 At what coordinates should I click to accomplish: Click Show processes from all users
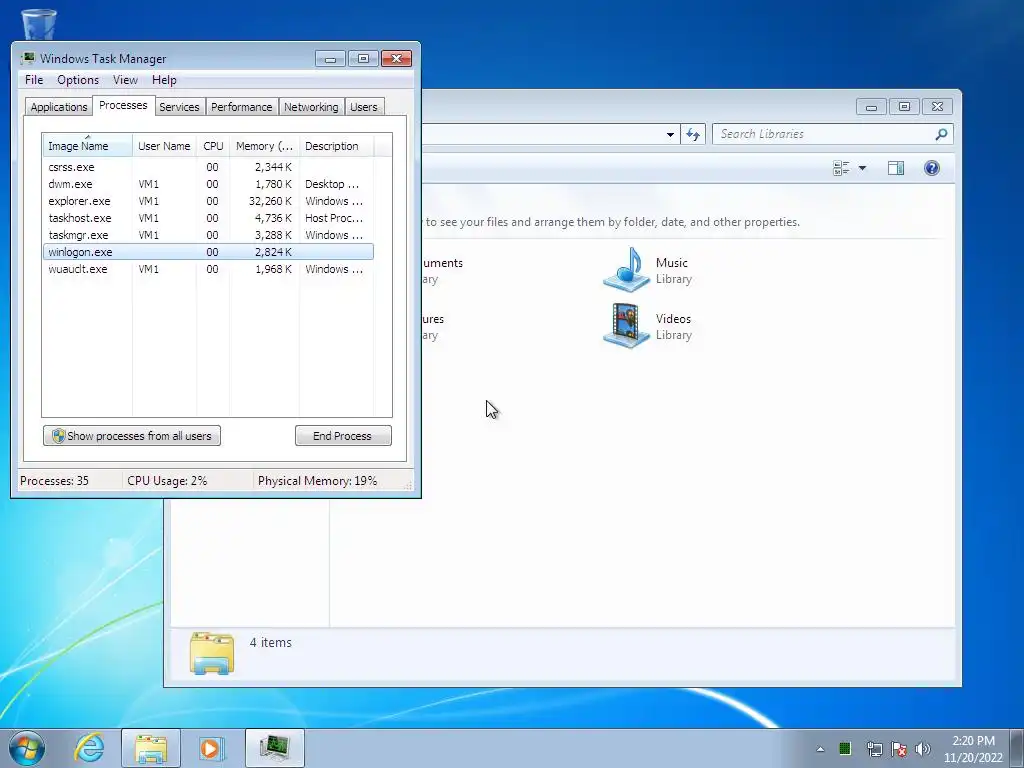tap(132, 436)
